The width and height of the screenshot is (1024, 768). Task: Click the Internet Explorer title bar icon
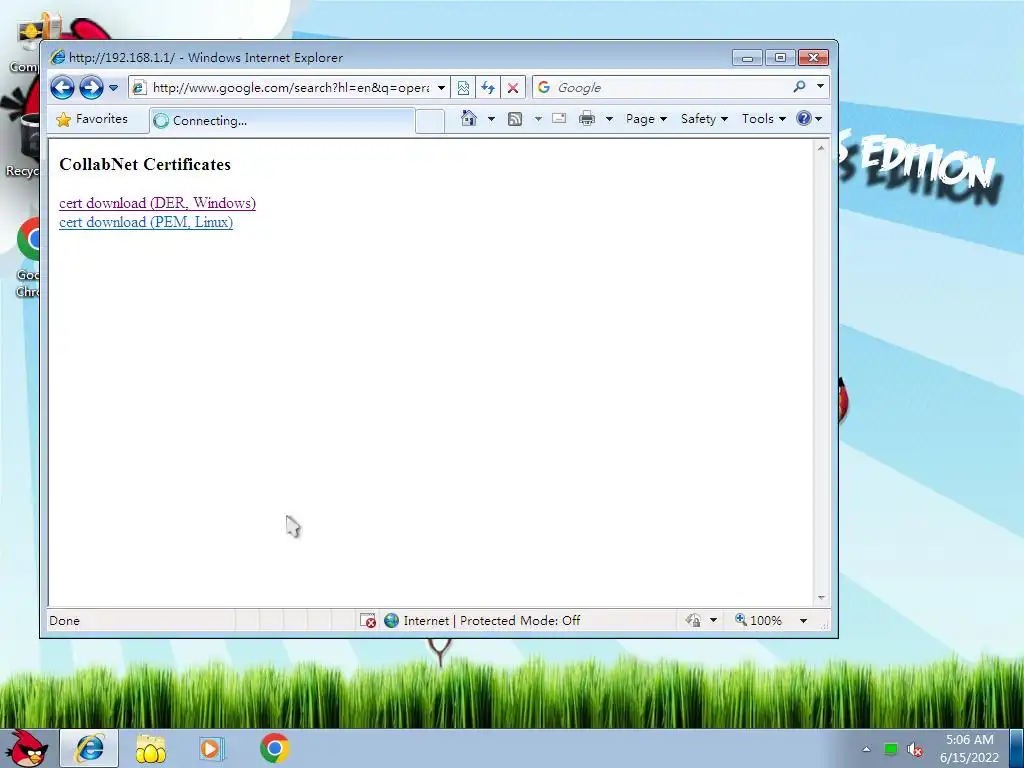point(58,57)
